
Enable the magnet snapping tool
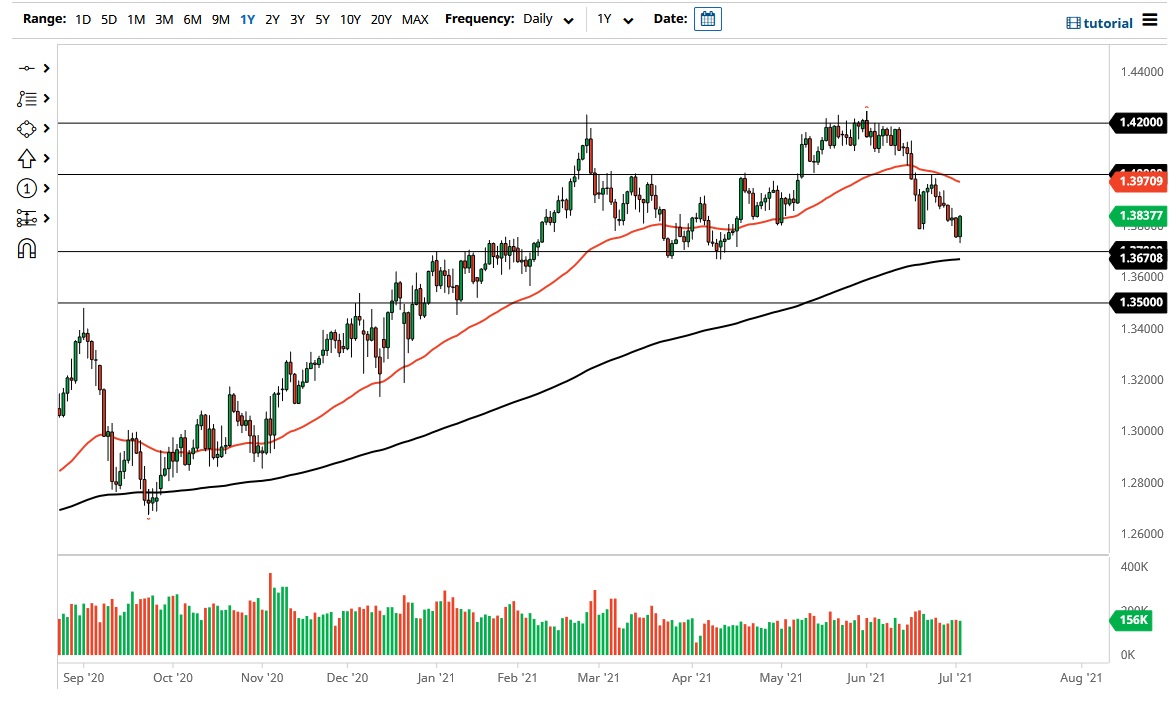click(26, 248)
